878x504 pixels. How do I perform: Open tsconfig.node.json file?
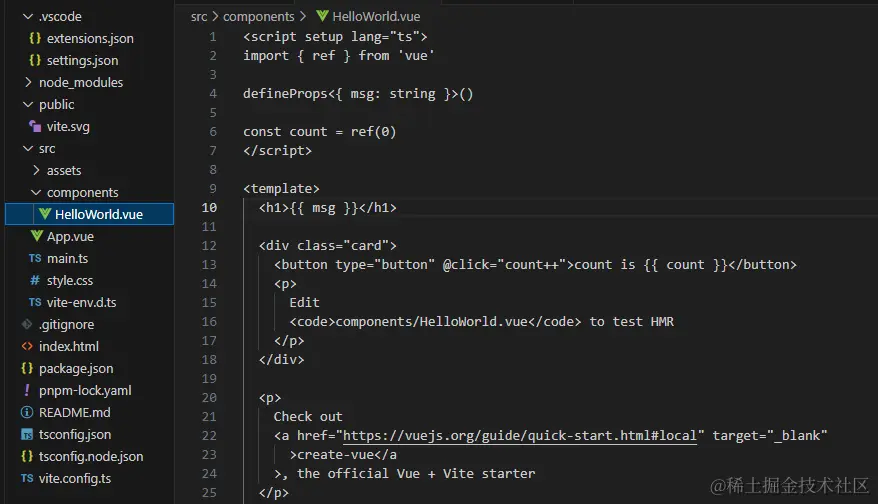coord(91,456)
